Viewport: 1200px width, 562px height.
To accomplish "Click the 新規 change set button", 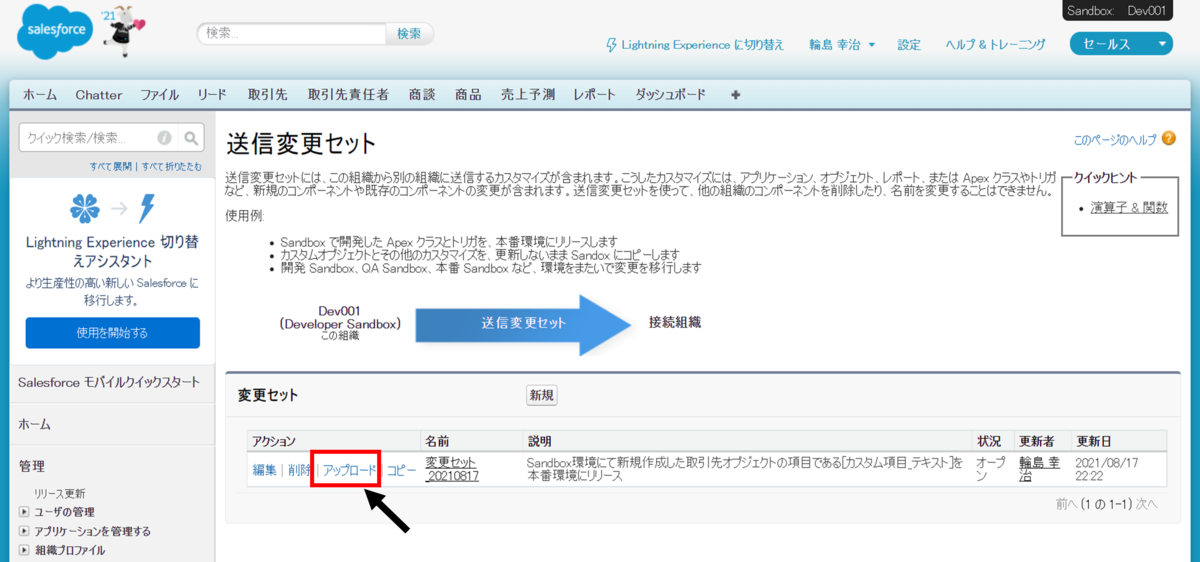I will 542,396.
